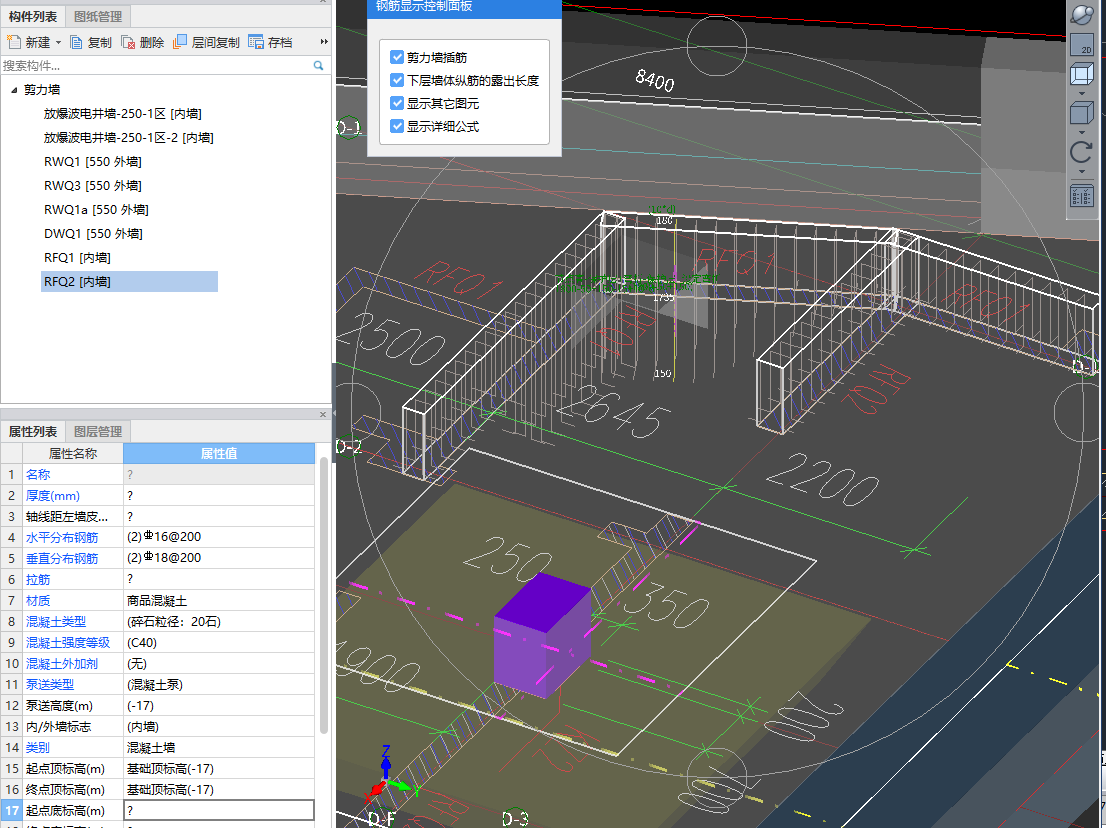Click the 删除 delete toolbar button
The height and width of the screenshot is (828, 1106).
click(x=142, y=42)
